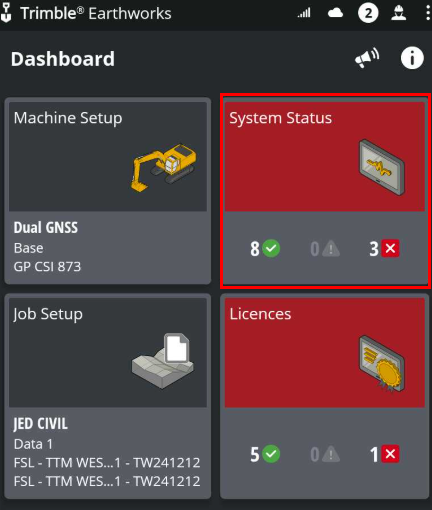Image resolution: width=432 pixels, height=510 pixels.
Task: Tap the operator hard-hat profile icon
Action: (399, 13)
